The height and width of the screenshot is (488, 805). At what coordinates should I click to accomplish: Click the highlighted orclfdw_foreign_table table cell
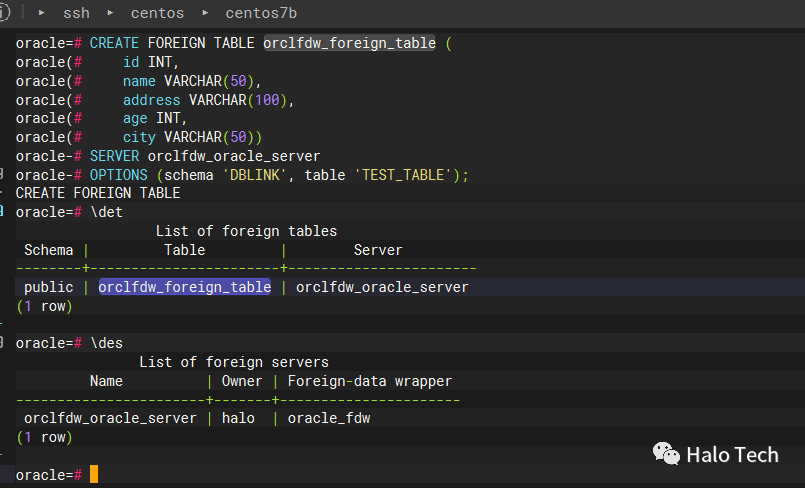(x=185, y=287)
